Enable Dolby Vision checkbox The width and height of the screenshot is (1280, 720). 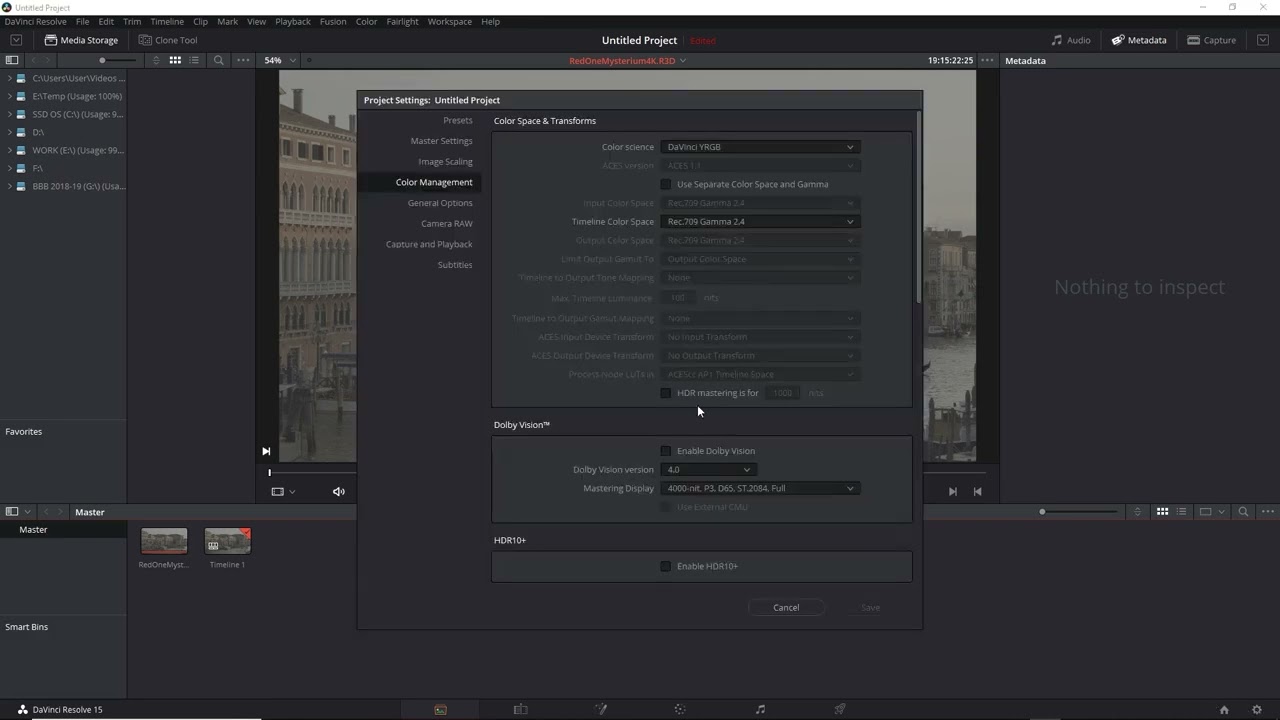666,451
